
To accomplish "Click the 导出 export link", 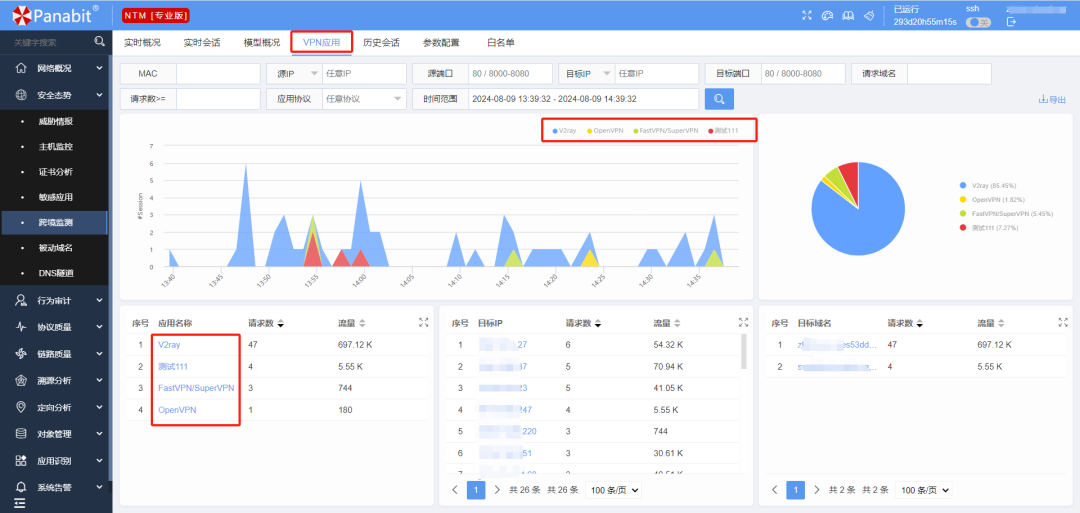I will pyautogui.click(x=1052, y=100).
